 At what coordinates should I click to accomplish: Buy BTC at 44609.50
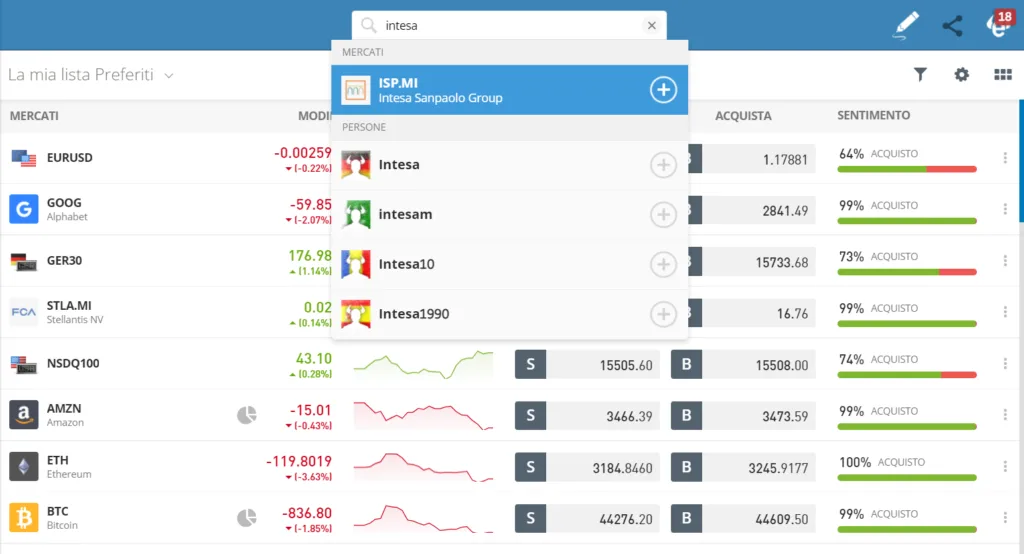pos(743,518)
